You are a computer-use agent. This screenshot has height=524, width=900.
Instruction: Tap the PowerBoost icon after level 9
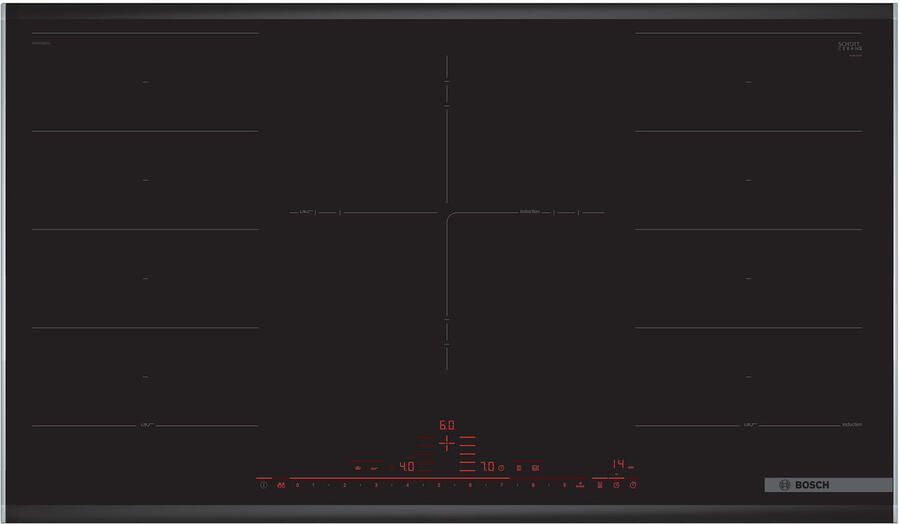tap(580, 485)
